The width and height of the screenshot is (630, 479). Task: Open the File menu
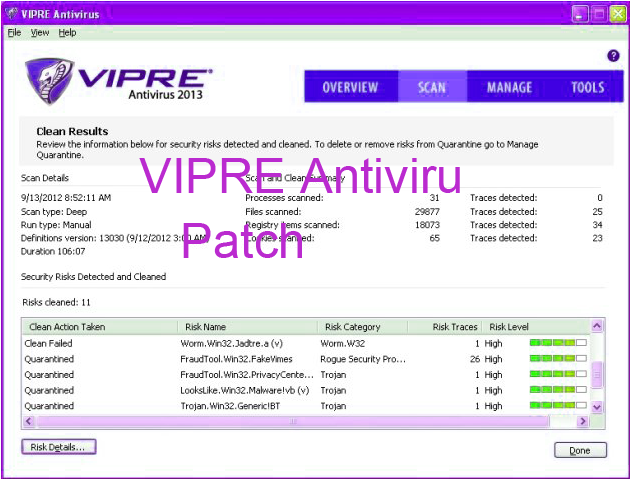coord(14,33)
